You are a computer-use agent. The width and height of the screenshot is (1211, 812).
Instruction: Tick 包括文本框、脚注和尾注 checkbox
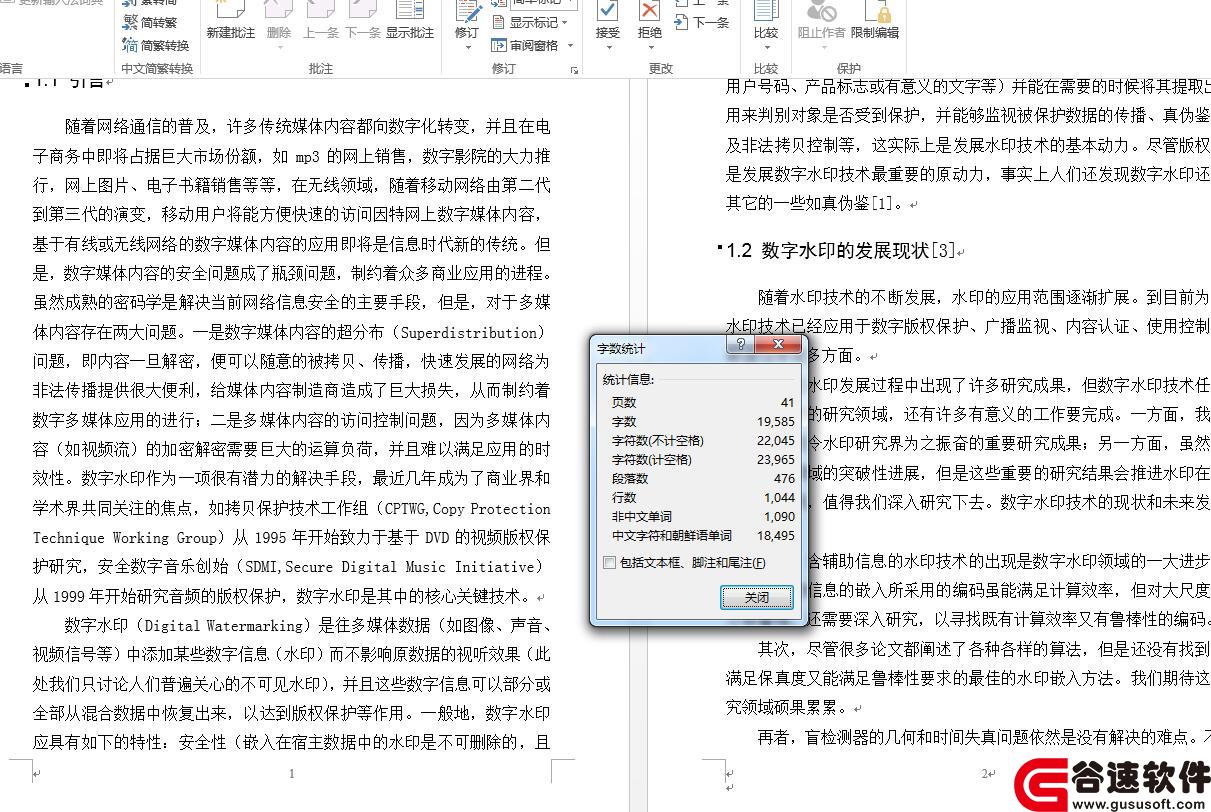(610, 563)
